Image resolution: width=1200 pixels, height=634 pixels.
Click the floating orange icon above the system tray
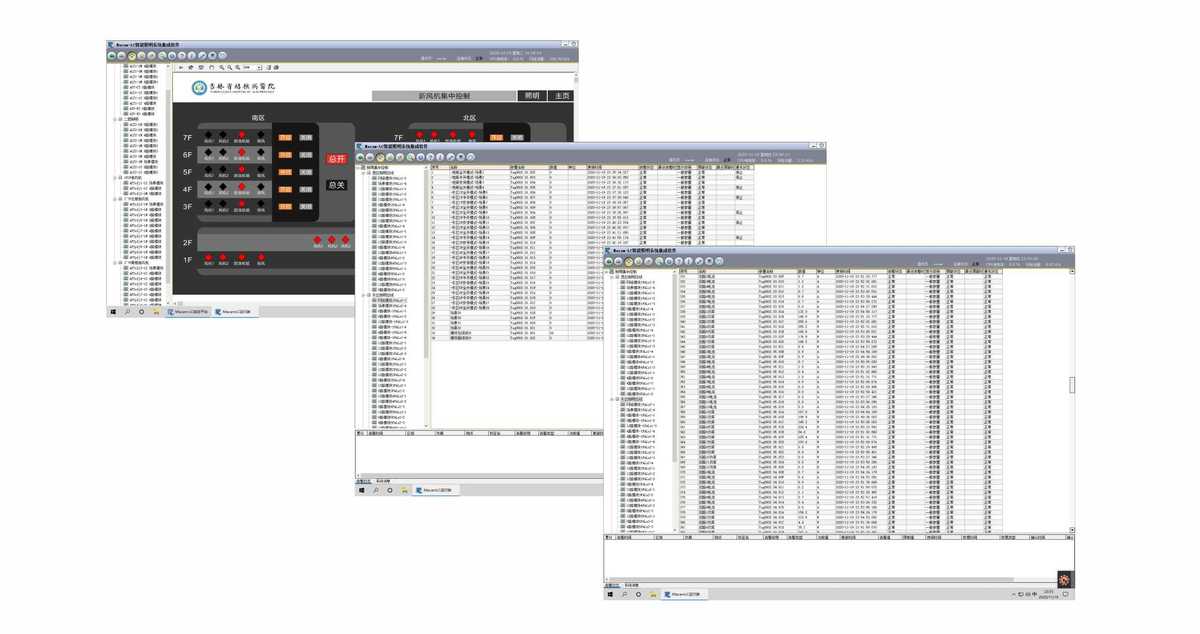point(1065,579)
